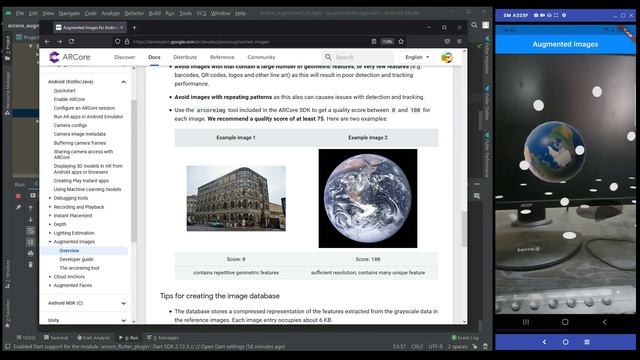Image resolution: width=640 pixels, height=360 pixels.
Task: Expand Augmented Faces tree item
Action: tap(50, 285)
